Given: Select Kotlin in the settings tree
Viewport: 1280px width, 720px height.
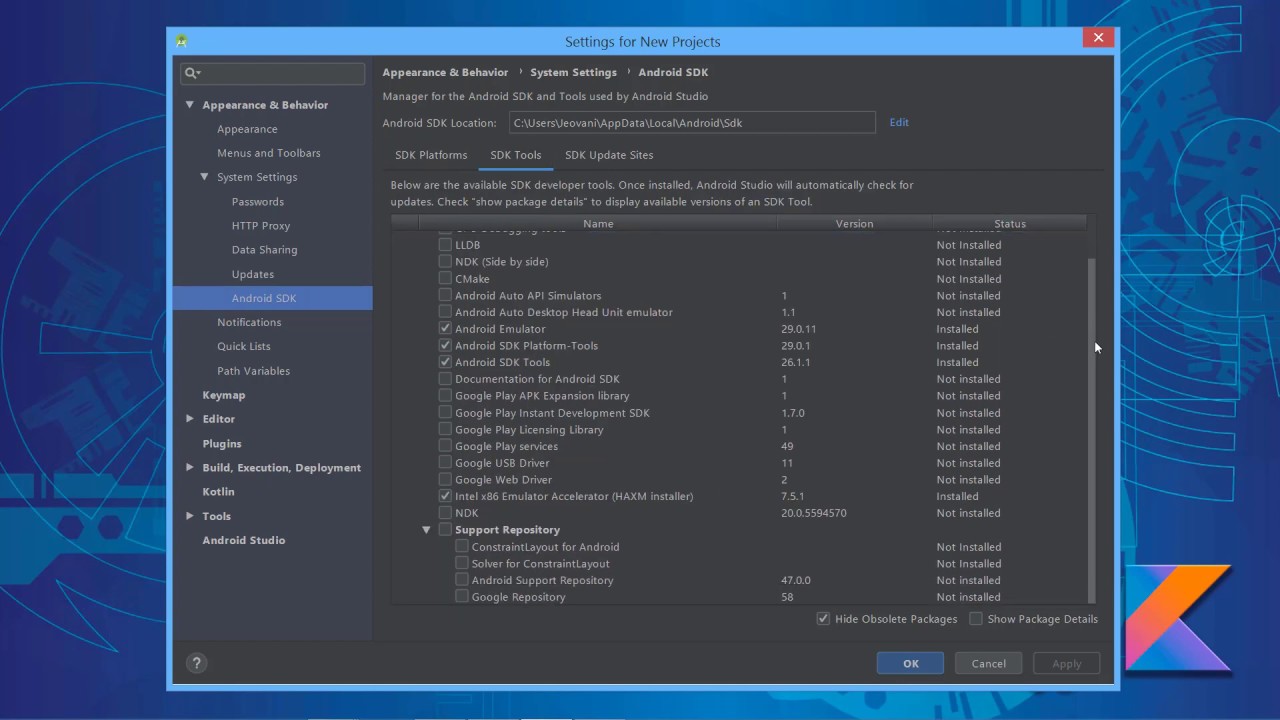Looking at the screenshot, I should click(x=218, y=492).
